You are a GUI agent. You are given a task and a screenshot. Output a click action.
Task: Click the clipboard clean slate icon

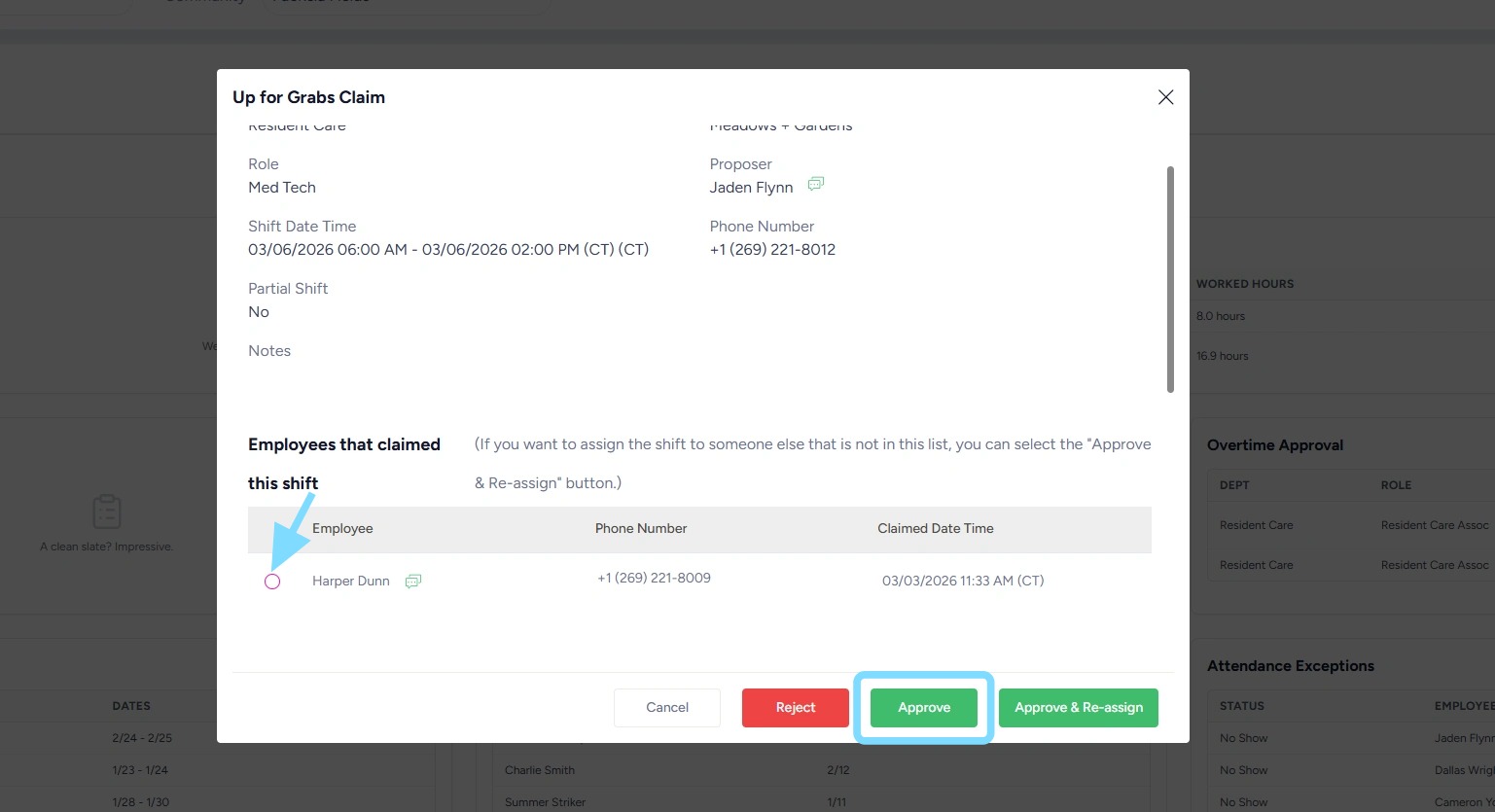tap(106, 512)
